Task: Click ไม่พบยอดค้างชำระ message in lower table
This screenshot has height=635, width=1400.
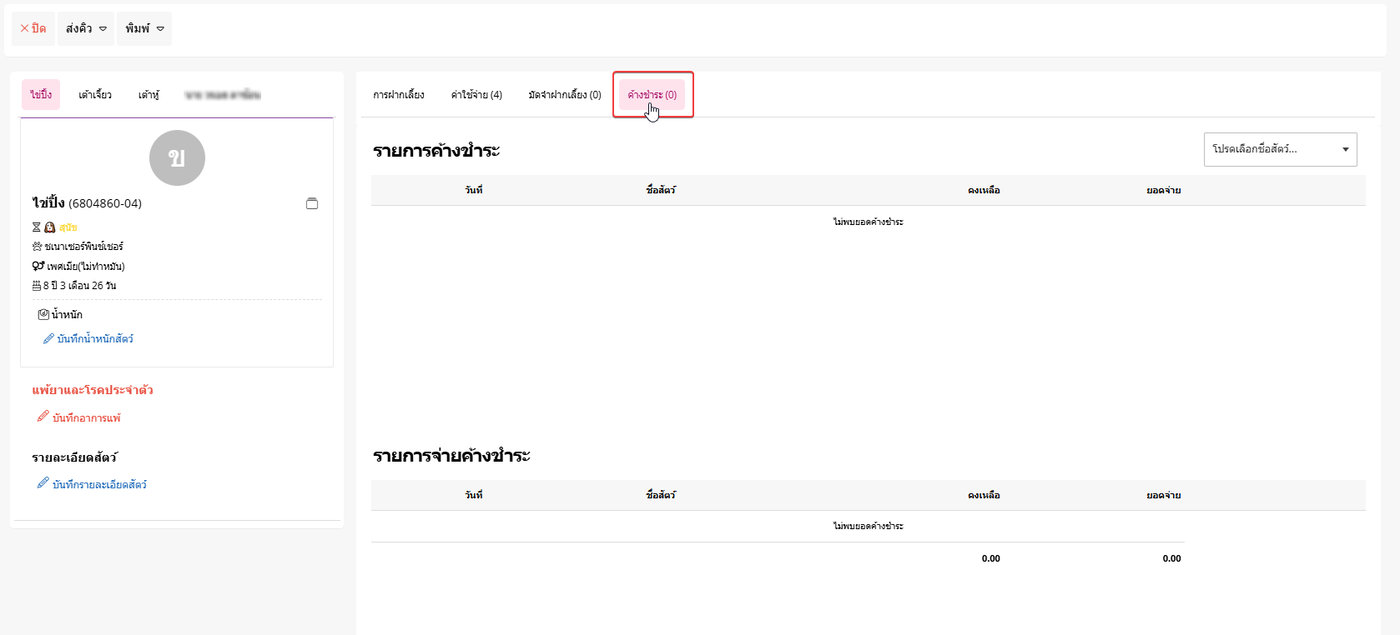Action: click(x=868, y=526)
